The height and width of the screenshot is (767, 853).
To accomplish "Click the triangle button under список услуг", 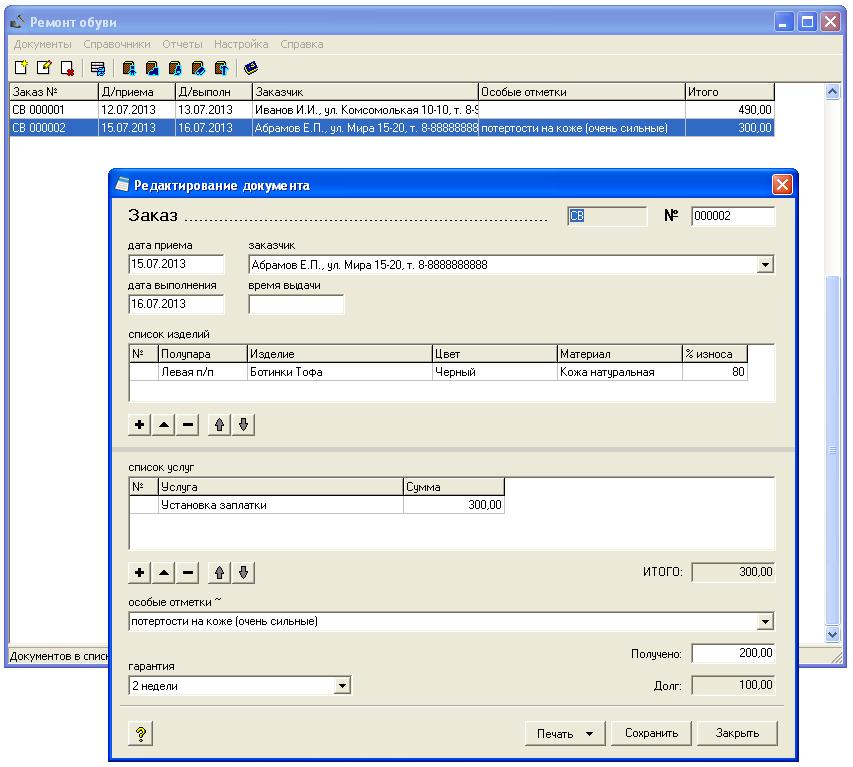I will pos(164,573).
